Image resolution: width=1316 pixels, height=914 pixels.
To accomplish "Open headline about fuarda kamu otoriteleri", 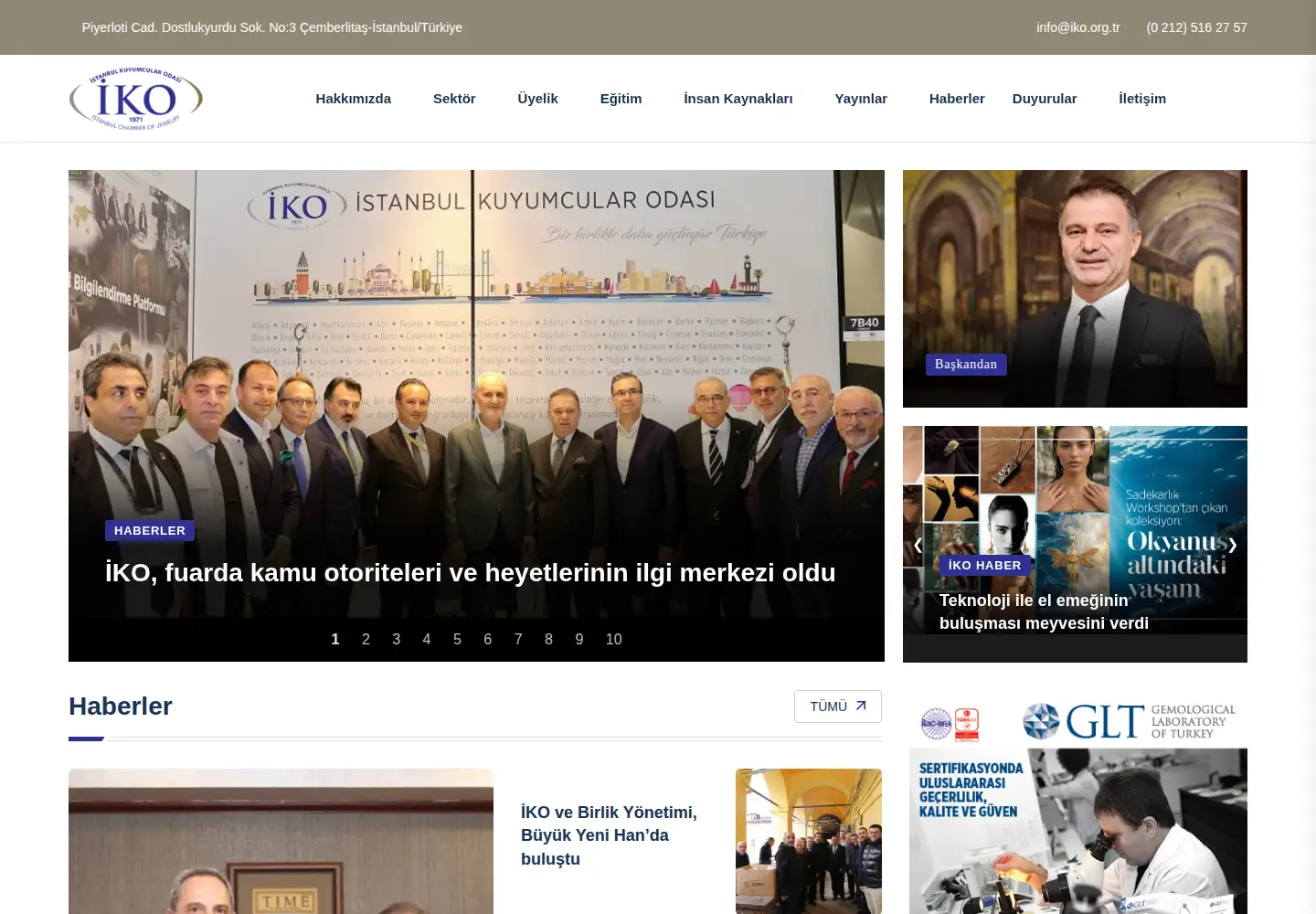I will click(x=471, y=573).
